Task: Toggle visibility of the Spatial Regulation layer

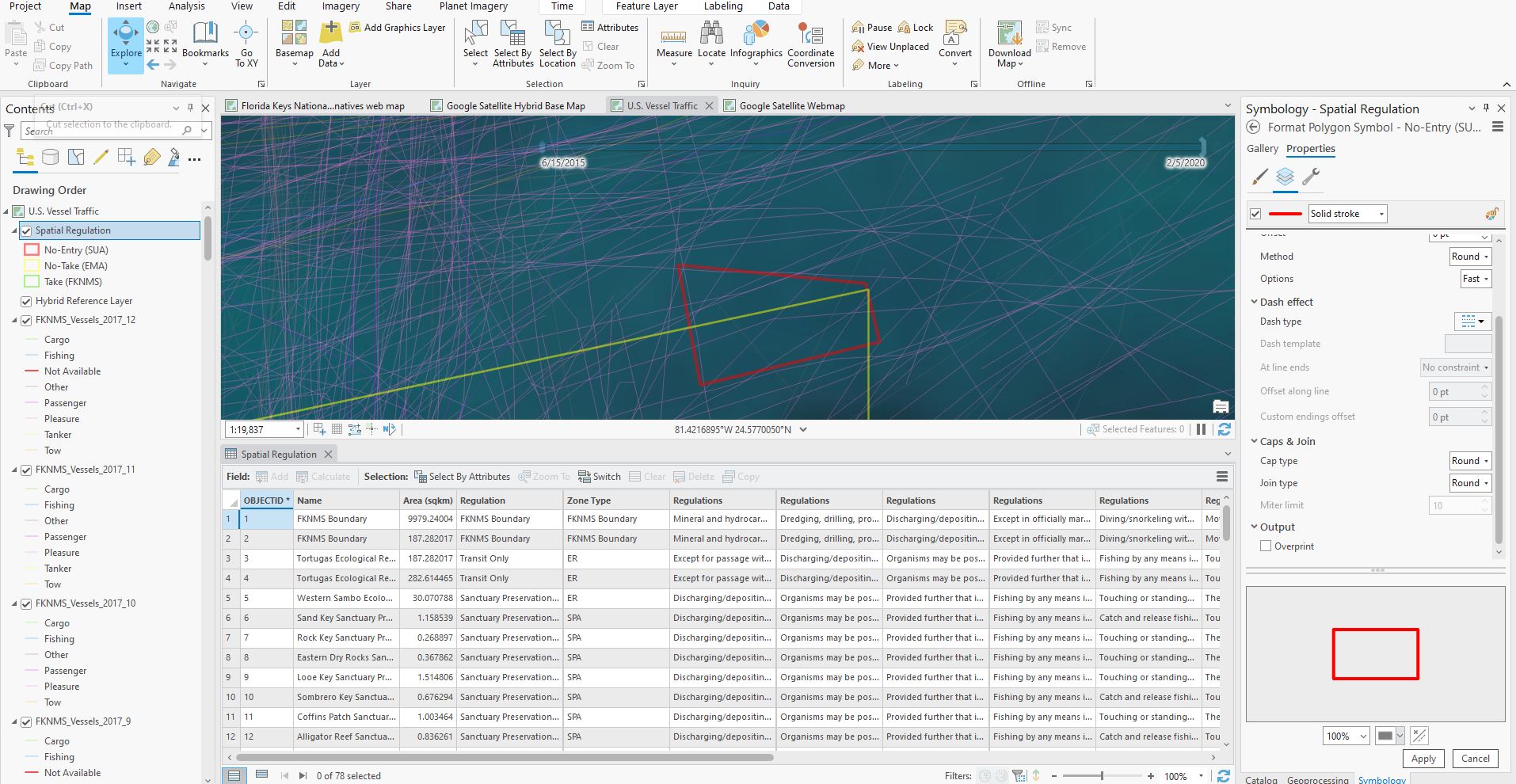Action: [x=26, y=230]
